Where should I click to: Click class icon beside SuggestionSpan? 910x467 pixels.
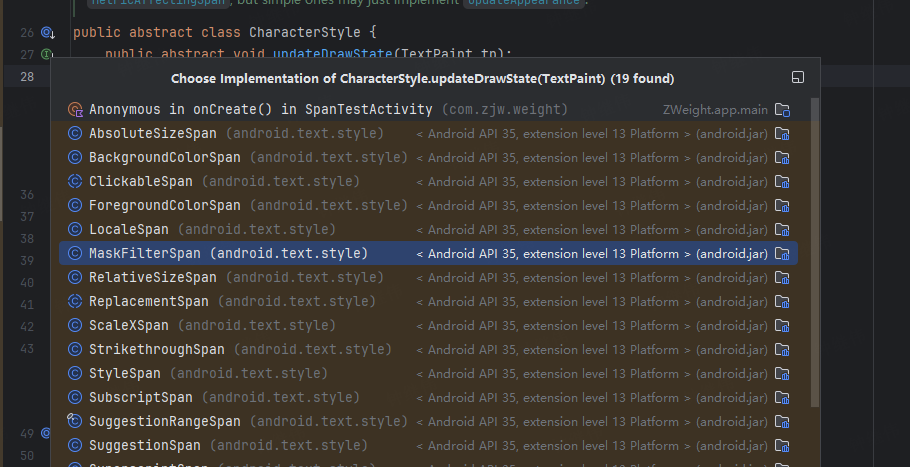(x=75, y=445)
